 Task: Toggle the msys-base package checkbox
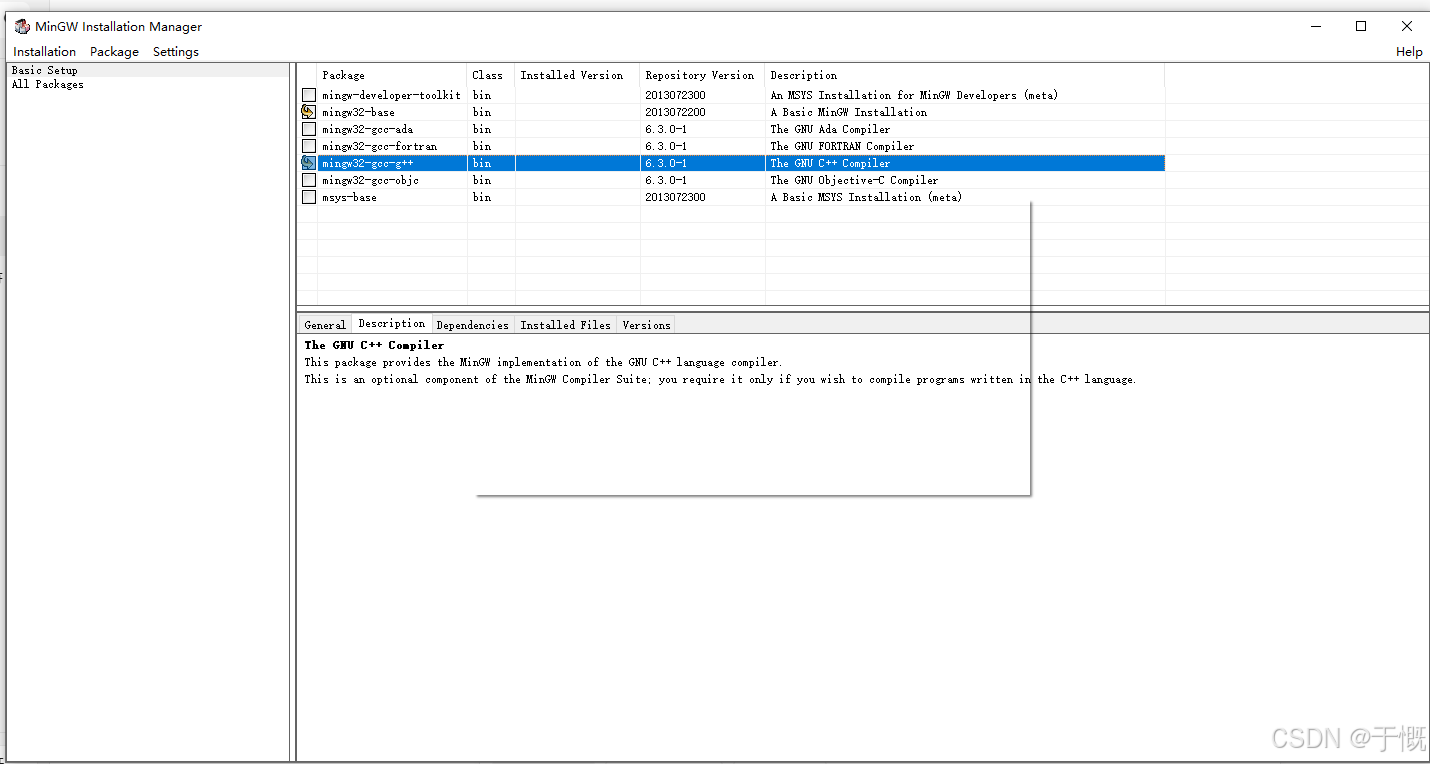[x=309, y=197]
